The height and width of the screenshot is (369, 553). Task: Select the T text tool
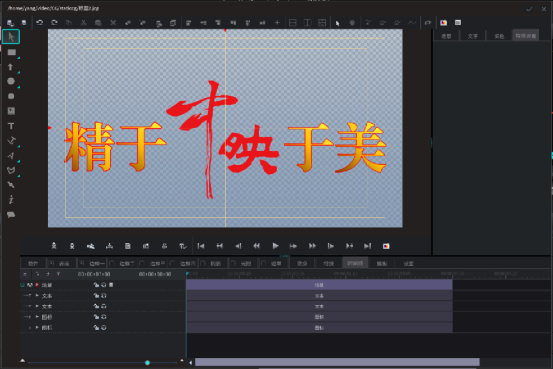[x=11, y=126]
